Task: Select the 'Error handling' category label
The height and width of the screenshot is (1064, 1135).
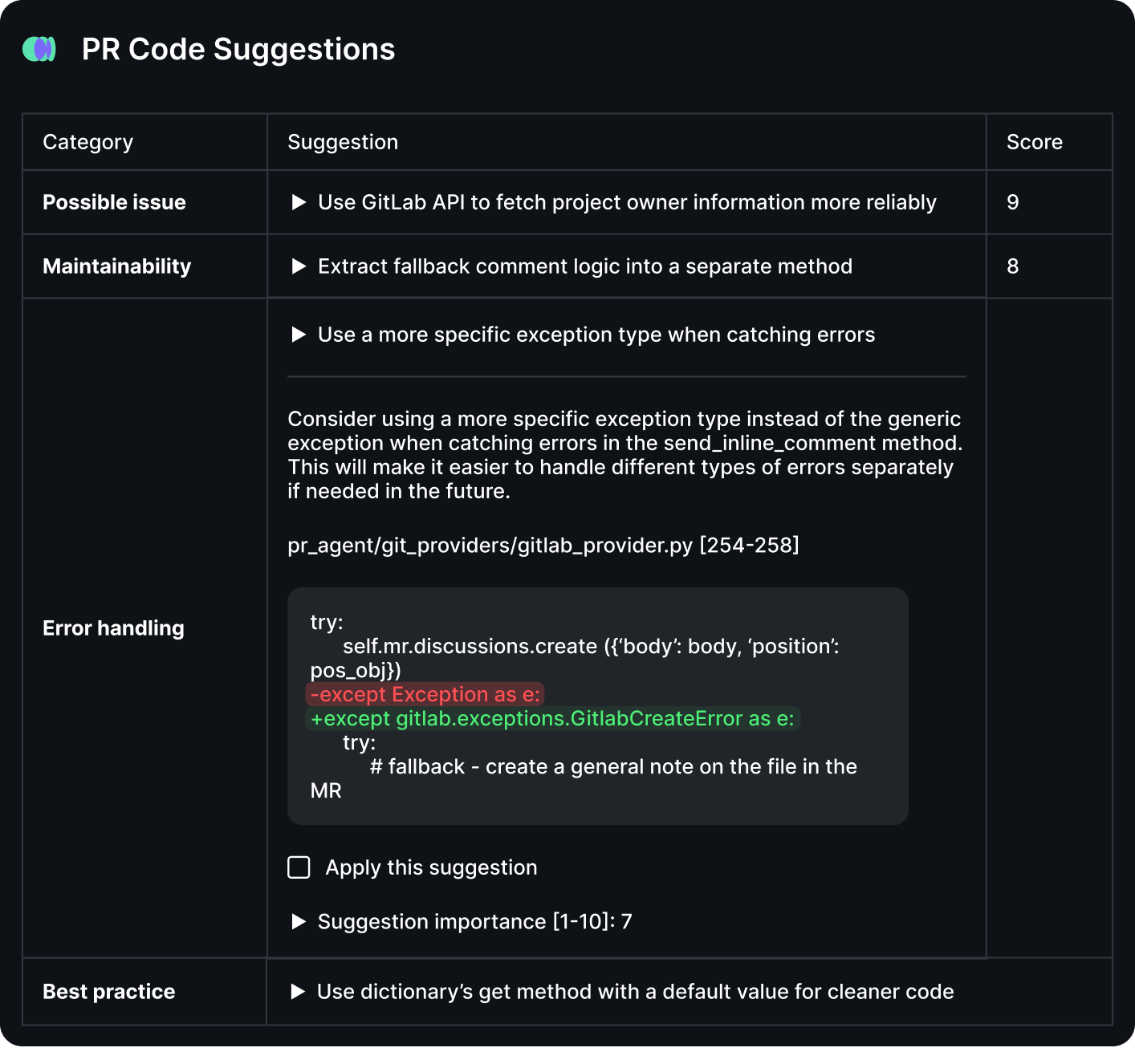Action: [x=113, y=628]
